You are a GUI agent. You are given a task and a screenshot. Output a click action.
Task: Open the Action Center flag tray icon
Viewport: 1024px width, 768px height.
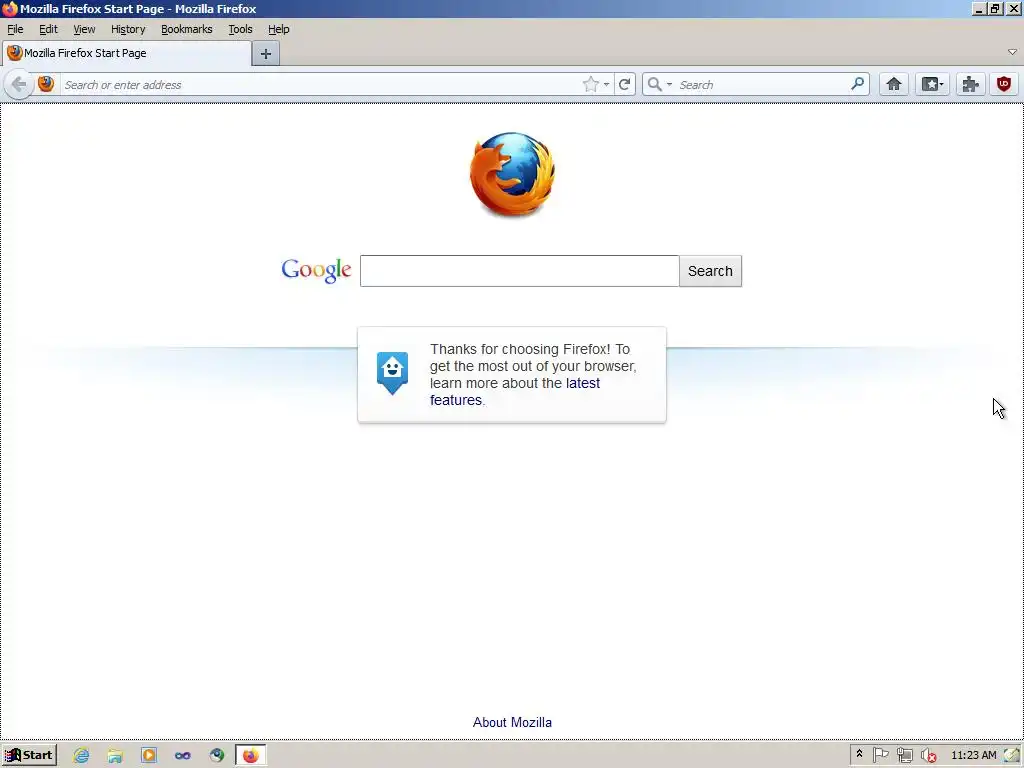(x=880, y=755)
